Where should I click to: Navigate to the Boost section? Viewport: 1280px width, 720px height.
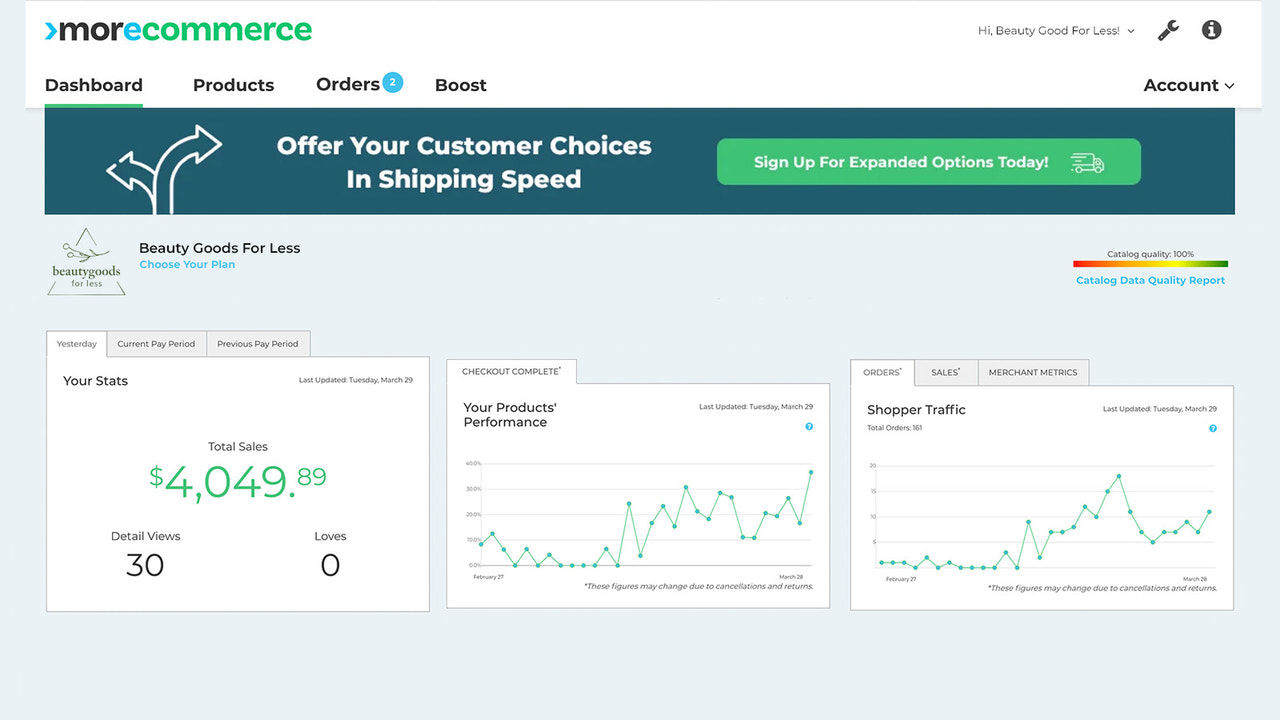point(460,85)
